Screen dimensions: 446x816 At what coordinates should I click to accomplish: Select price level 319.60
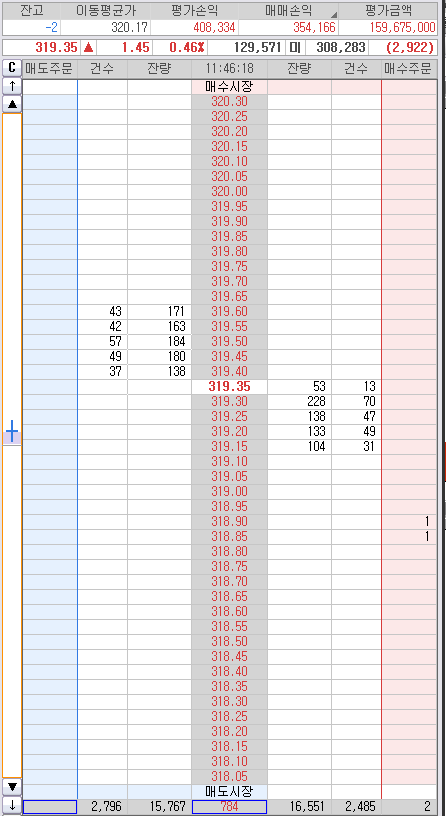pyautogui.click(x=230, y=312)
